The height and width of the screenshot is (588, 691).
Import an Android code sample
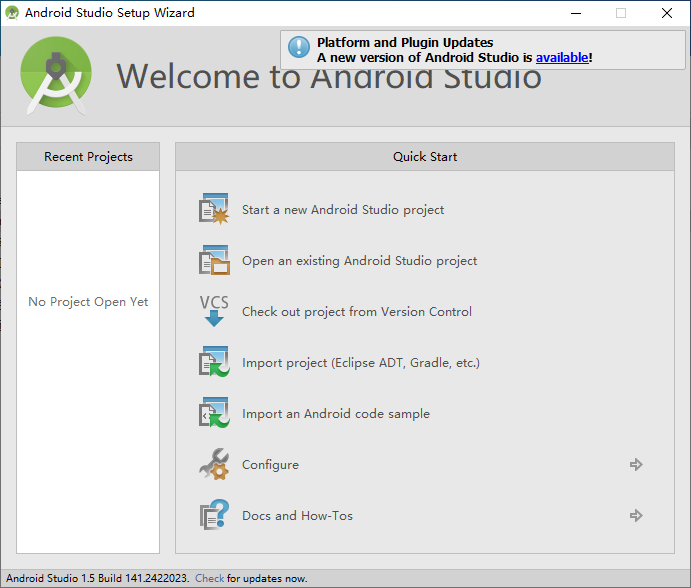tap(336, 414)
